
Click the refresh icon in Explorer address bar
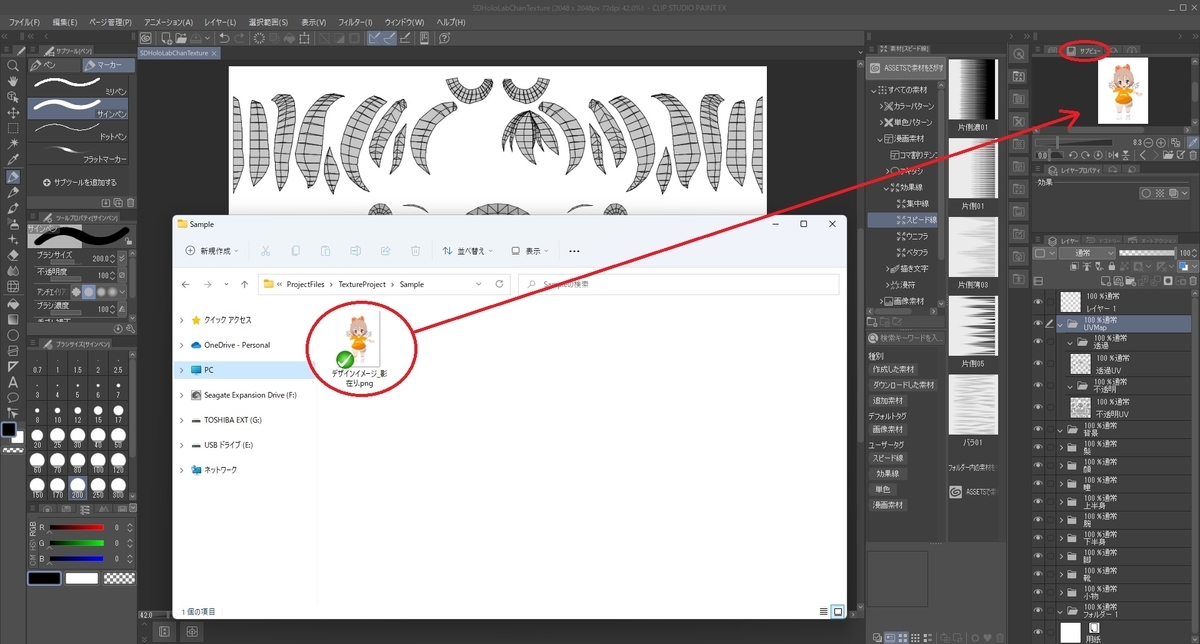(499, 284)
